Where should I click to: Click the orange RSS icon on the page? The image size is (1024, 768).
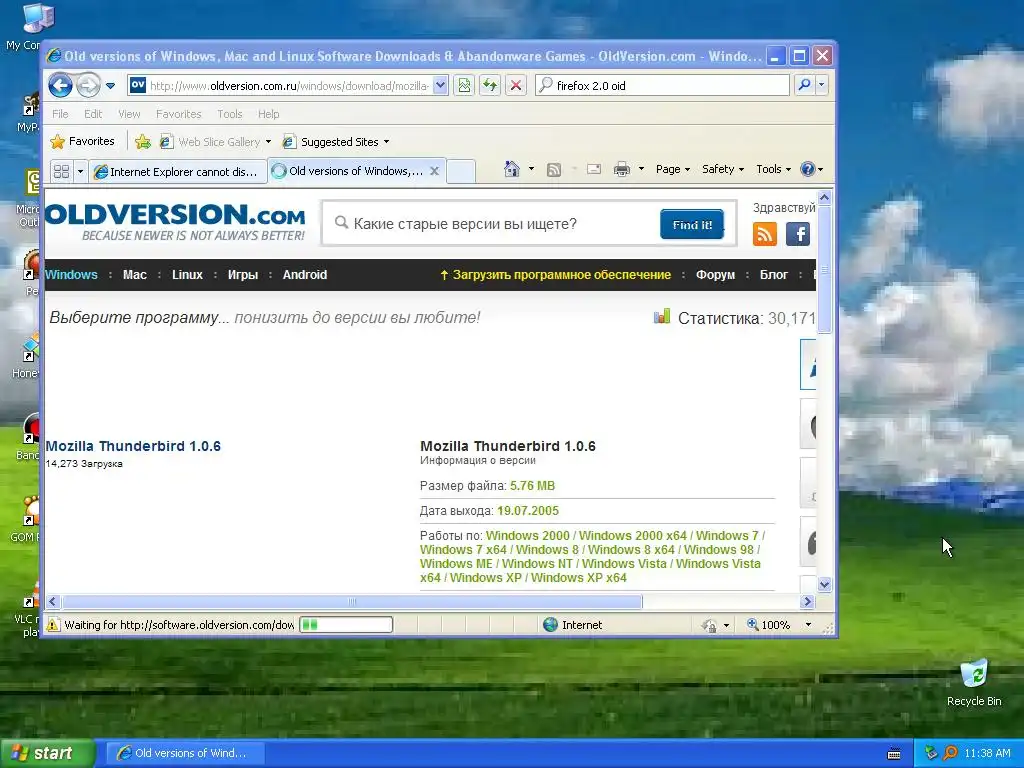tap(765, 234)
